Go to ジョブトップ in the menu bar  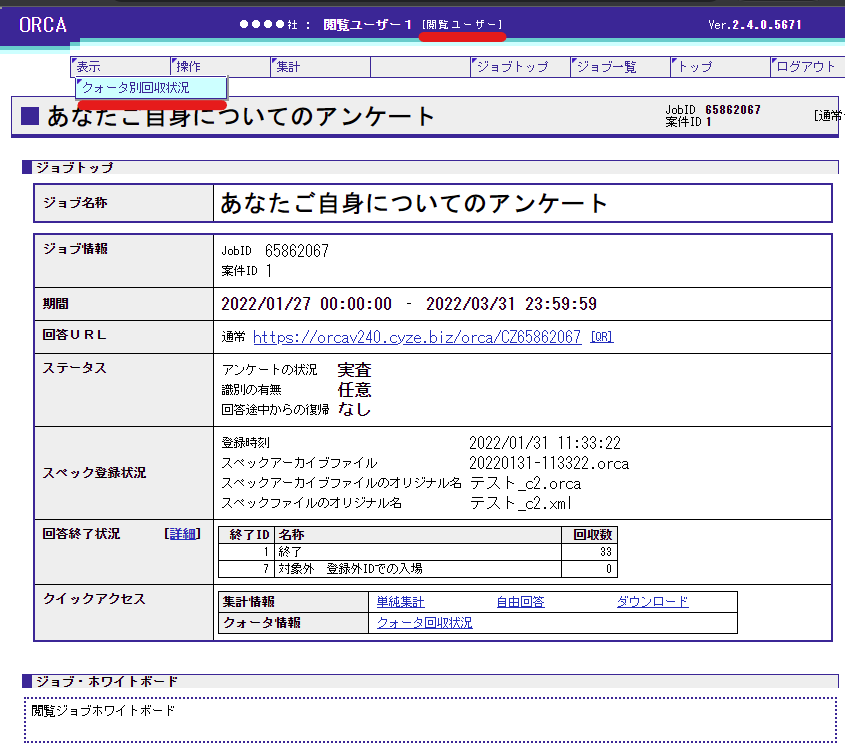tap(520, 67)
